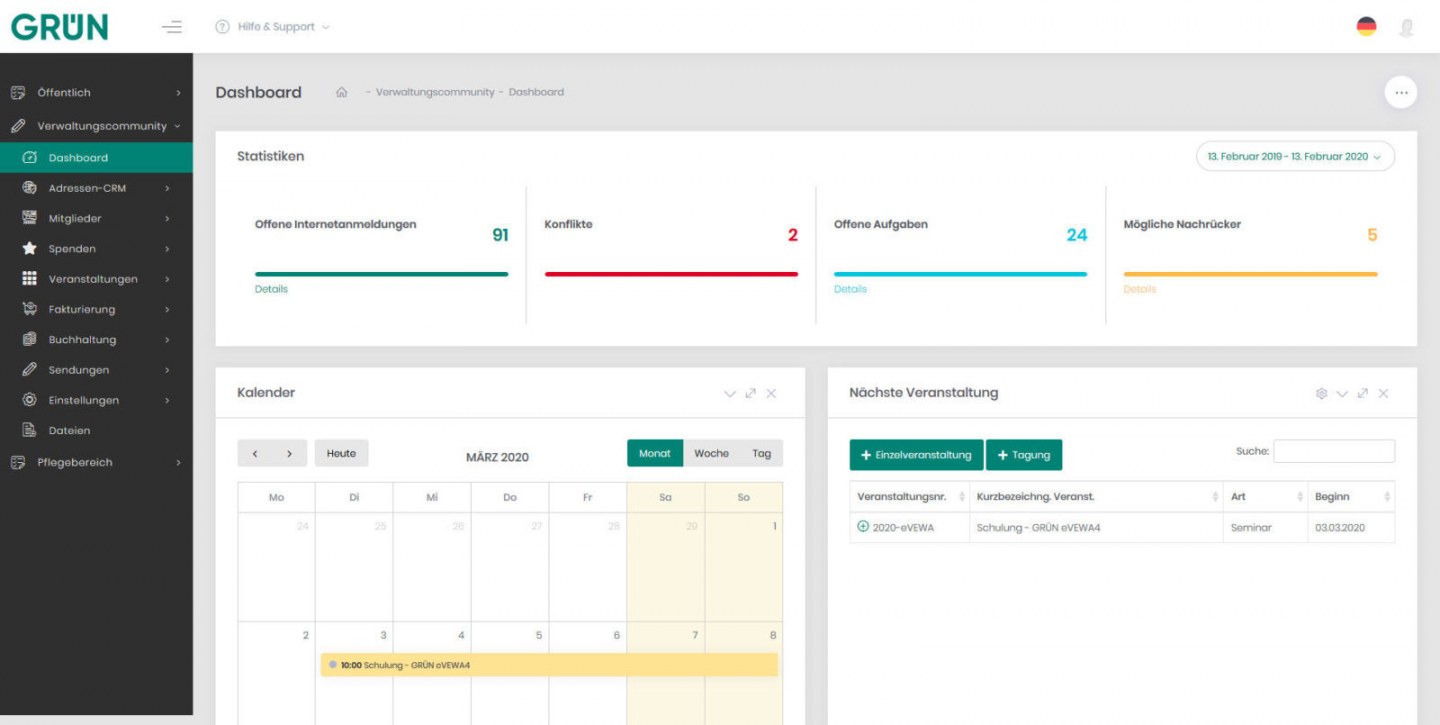Open settings gear in Nächste Veranstaltung panel
1440x725 pixels.
(x=1321, y=393)
